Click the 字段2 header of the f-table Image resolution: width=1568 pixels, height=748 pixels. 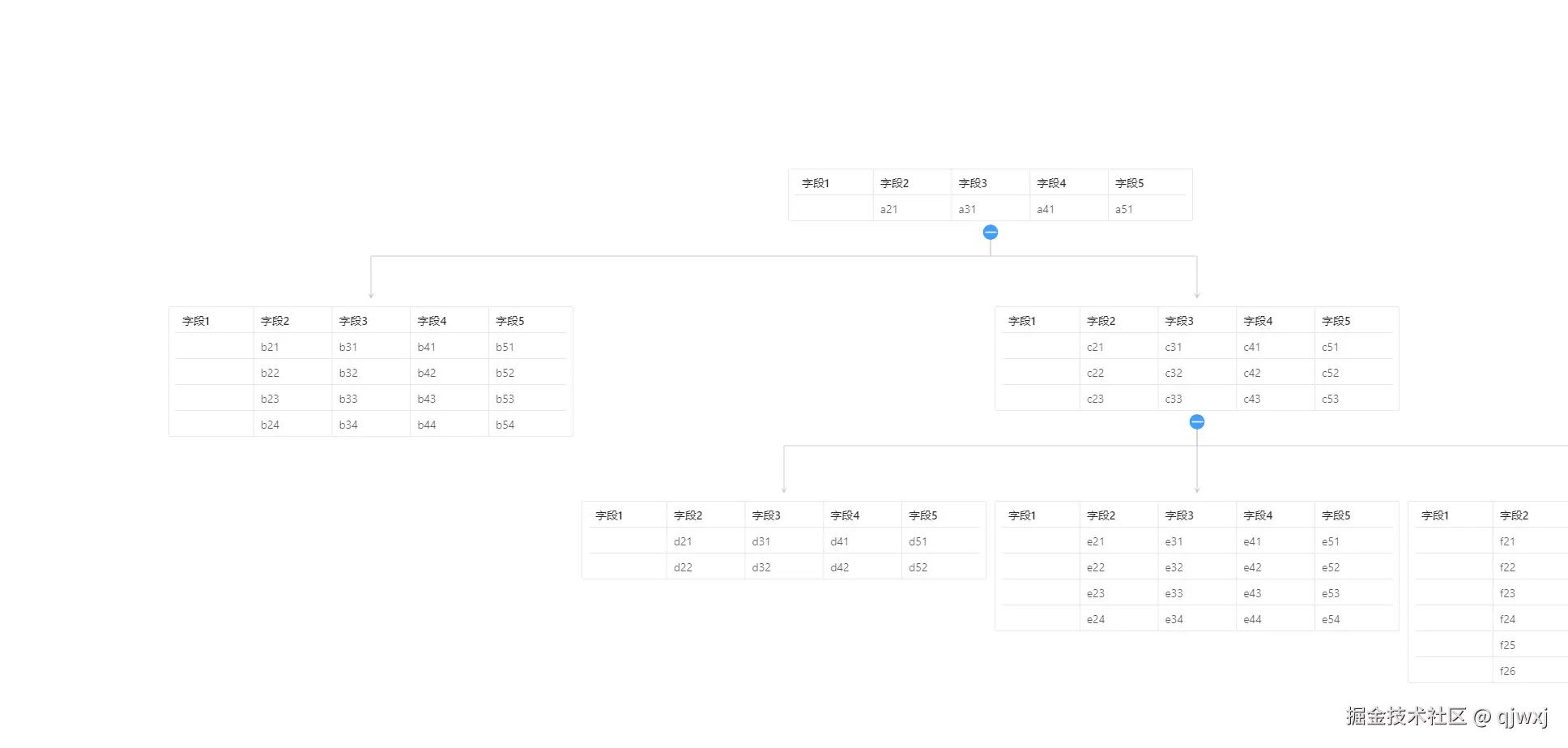tap(1516, 515)
